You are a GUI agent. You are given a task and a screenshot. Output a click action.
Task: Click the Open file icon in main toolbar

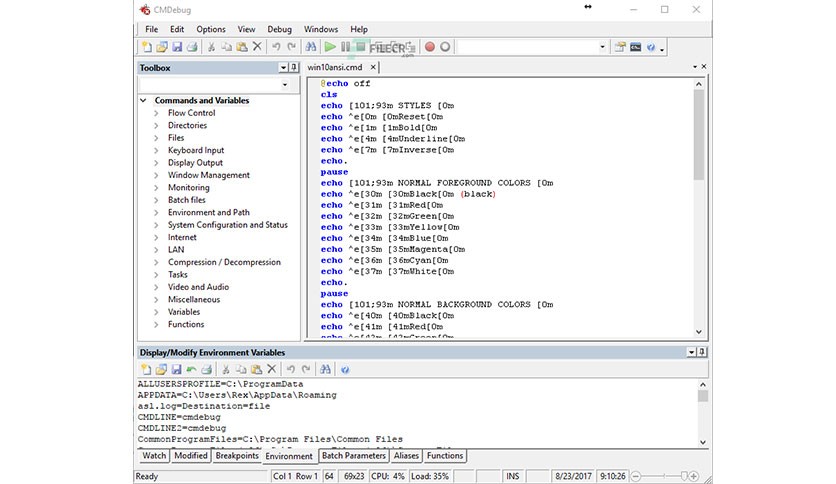pyautogui.click(x=162, y=47)
